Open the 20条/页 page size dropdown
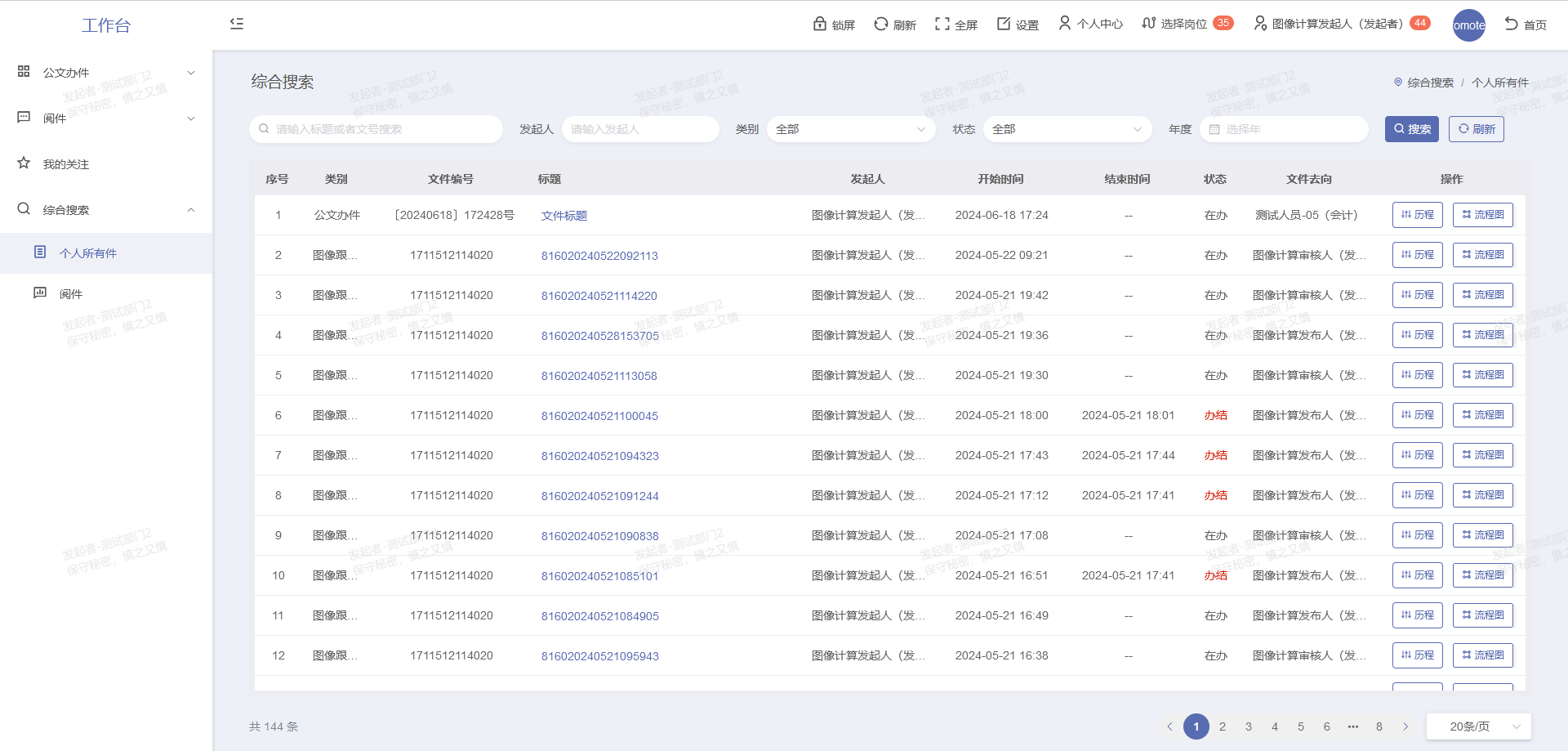This screenshot has width=1568, height=751. [1478, 726]
